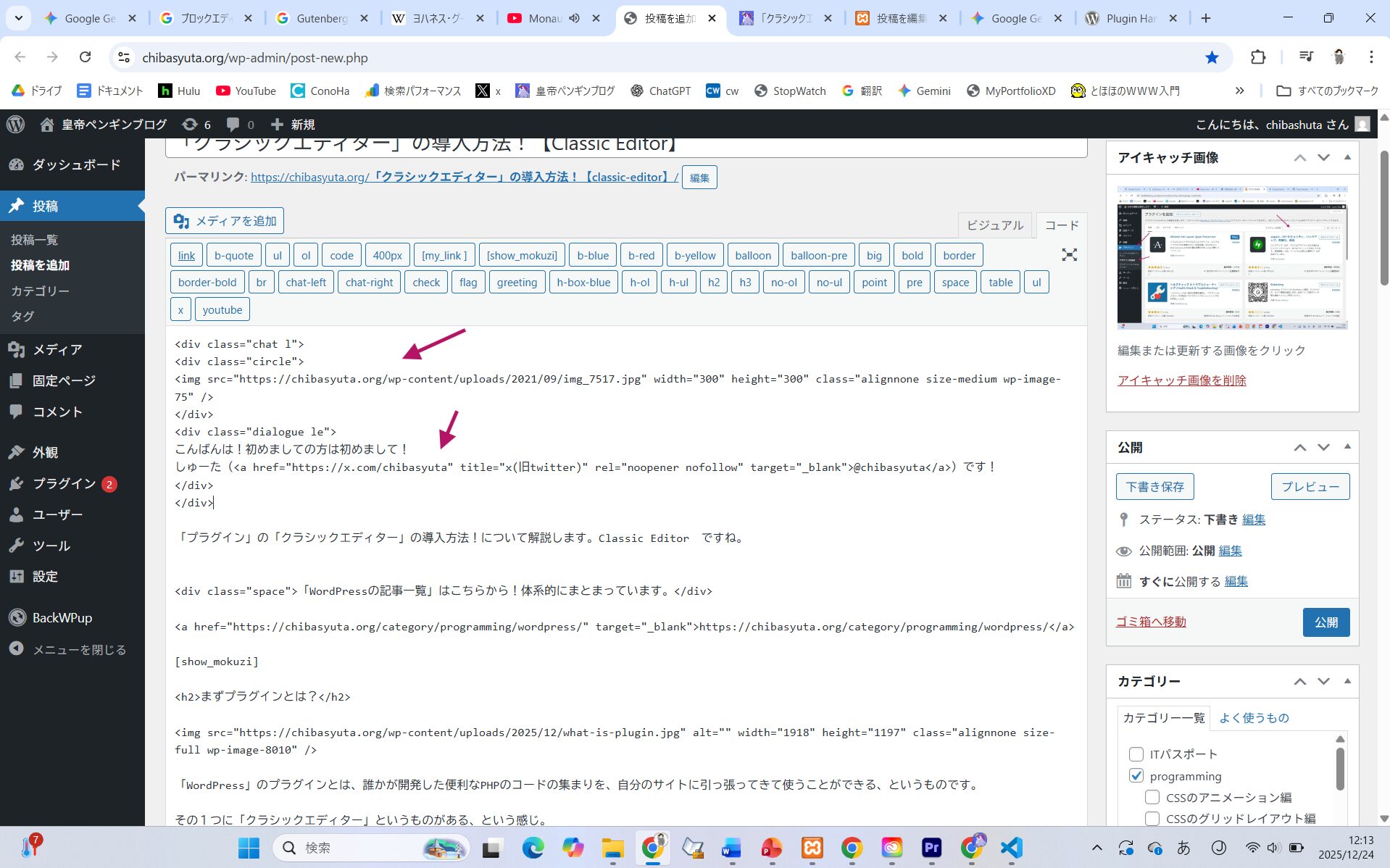Screen dimensions: 1390x868
Task: Open the comments bubble in admin bar
Action: (x=240, y=125)
